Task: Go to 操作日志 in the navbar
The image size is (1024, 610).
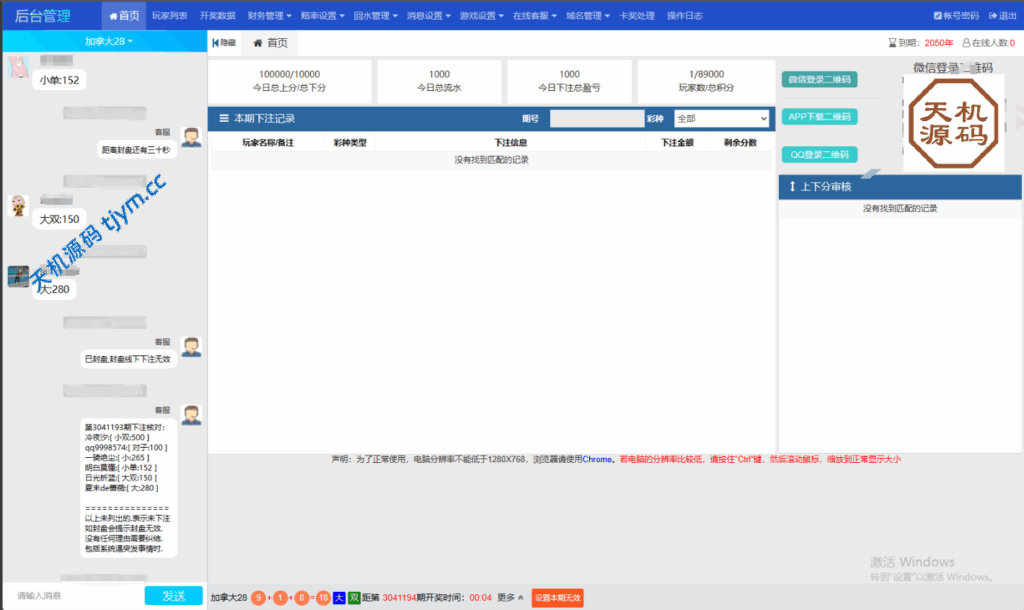Action: 685,16
